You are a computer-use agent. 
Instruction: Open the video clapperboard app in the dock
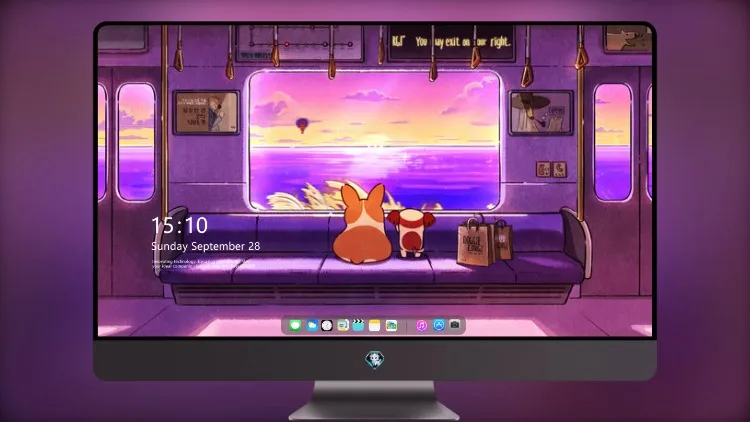(x=358, y=326)
